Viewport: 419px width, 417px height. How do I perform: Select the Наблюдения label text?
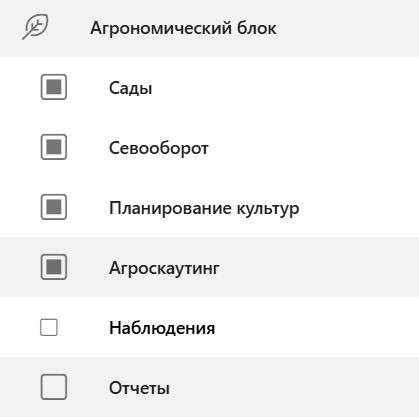click(162, 328)
